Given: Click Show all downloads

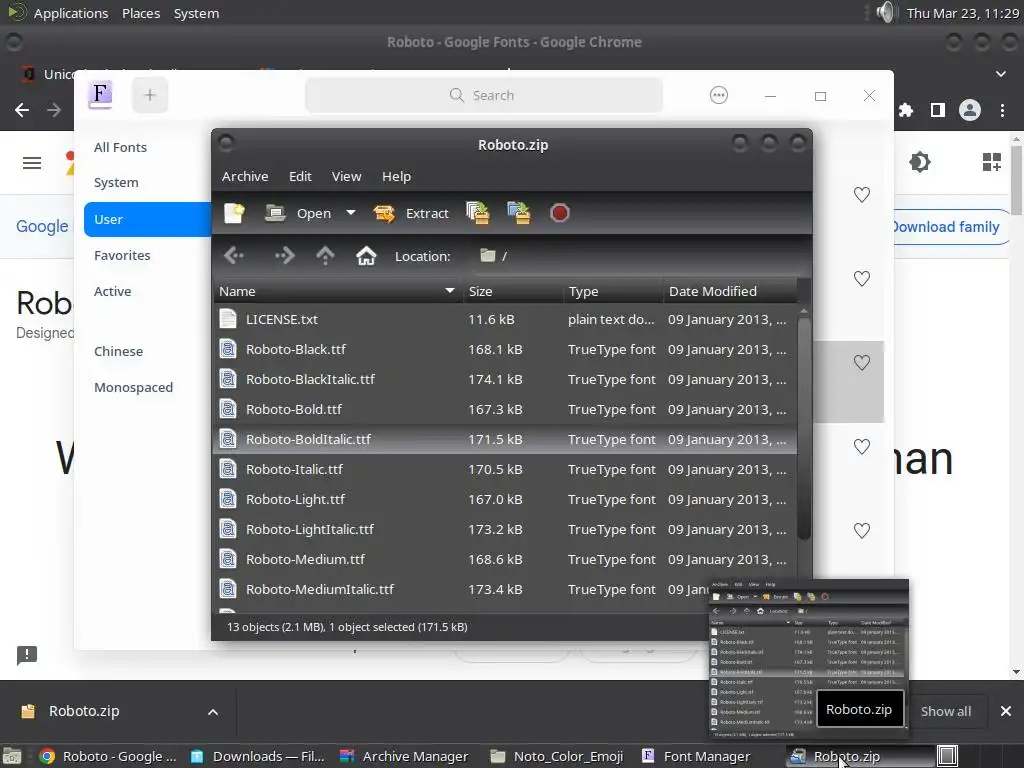Looking at the screenshot, I should click(946, 711).
